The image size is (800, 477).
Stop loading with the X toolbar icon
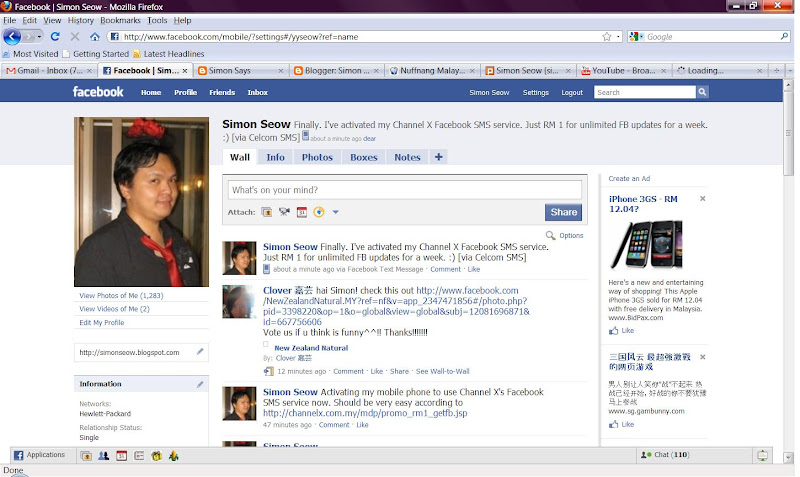click(x=75, y=37)
